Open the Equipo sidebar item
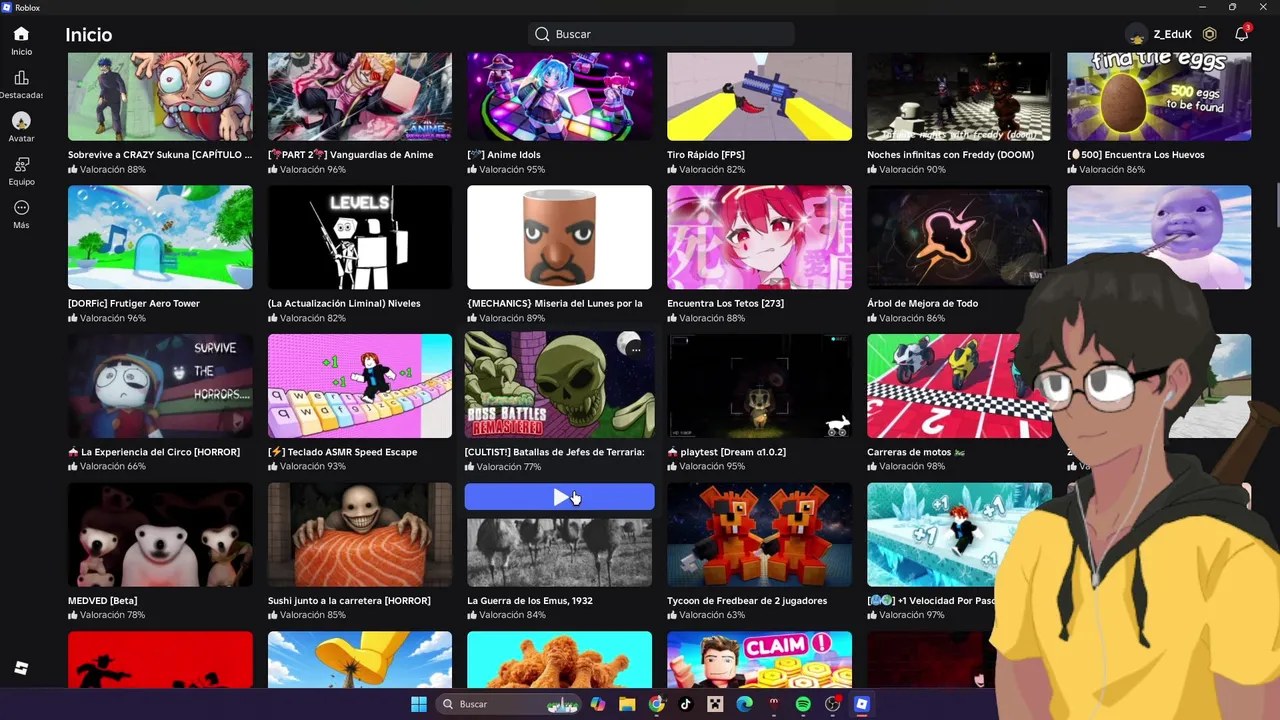 point(21,171)
